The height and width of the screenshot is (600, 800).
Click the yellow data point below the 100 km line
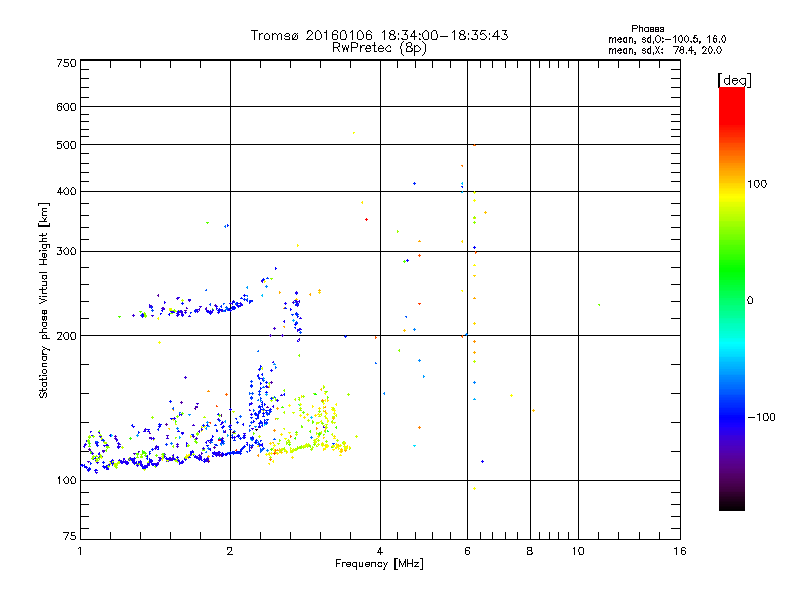(474, 488)
